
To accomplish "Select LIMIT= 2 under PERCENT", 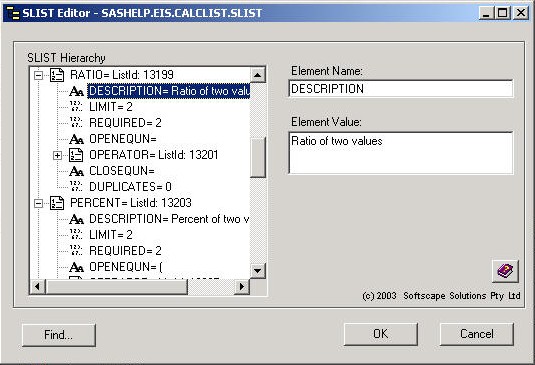I will (111, 235).
